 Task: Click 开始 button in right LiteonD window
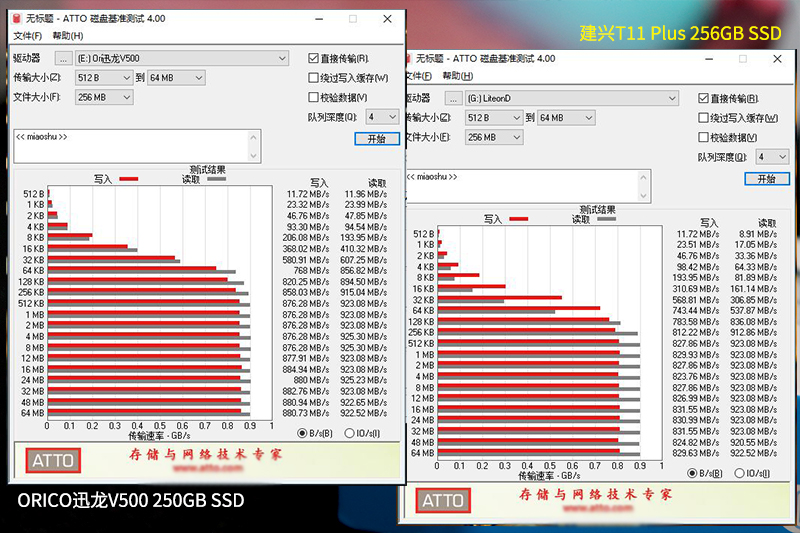coord(766,179)
